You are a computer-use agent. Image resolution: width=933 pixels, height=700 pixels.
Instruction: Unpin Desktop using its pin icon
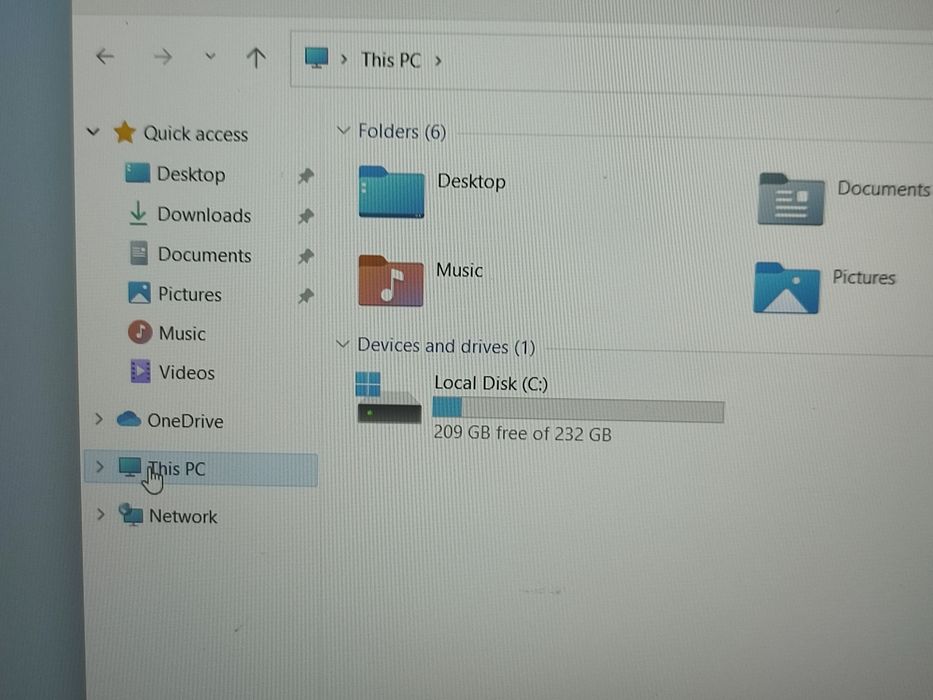(x=305, y=176)
